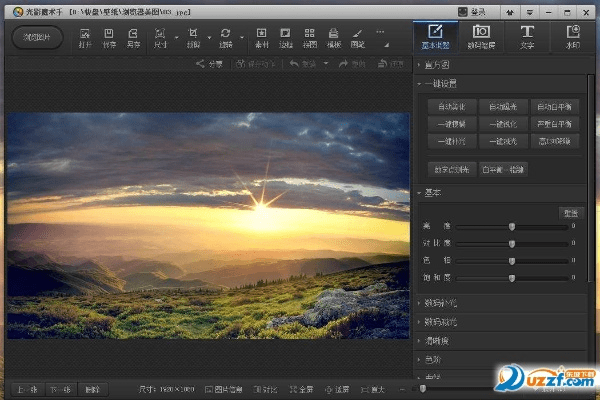Screen dimensions: 600x400
Task: Click the Auto Exposure (自动曝光) button
Action: pos(502,106)
